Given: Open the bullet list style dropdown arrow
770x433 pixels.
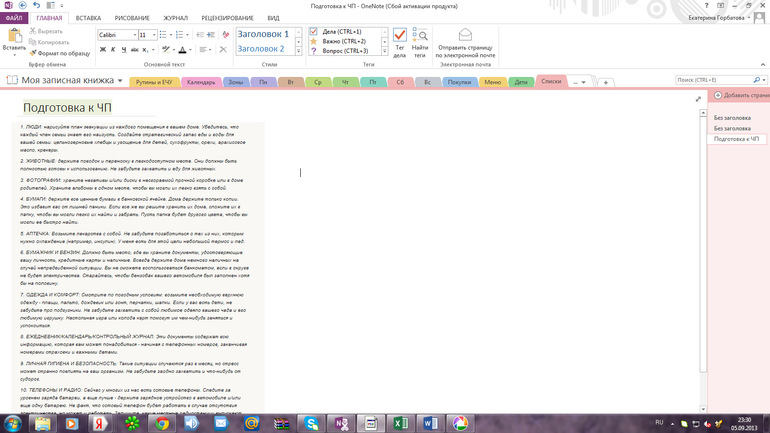Looking at the screenshot, I should coord(170,35).
